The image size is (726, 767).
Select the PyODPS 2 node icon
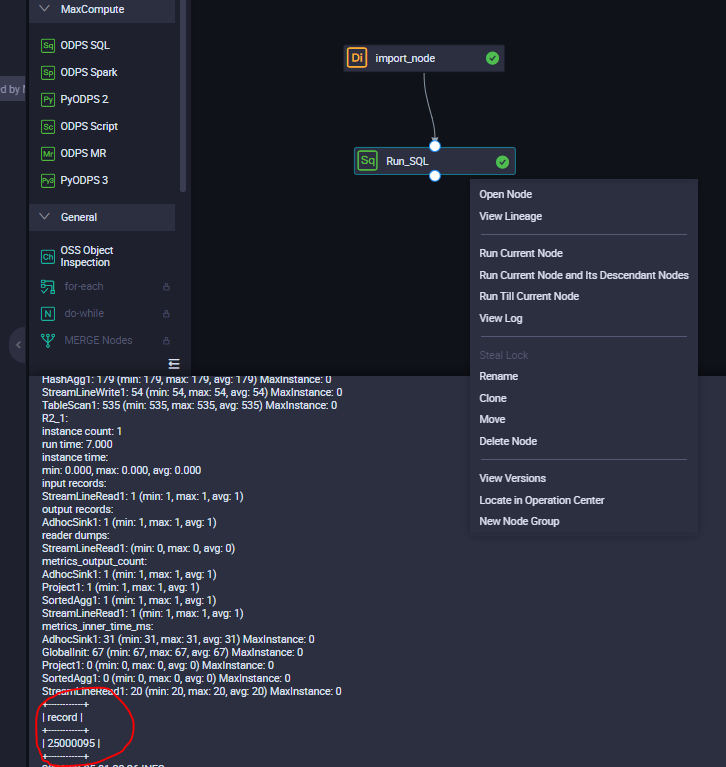[x=48, y=99]
